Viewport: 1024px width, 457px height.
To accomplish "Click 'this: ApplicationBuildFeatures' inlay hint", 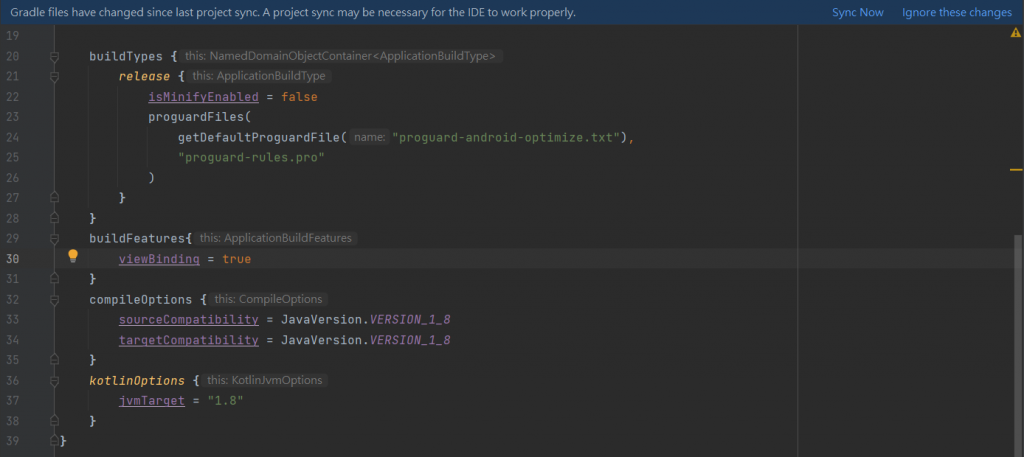I will click(276, 238).
